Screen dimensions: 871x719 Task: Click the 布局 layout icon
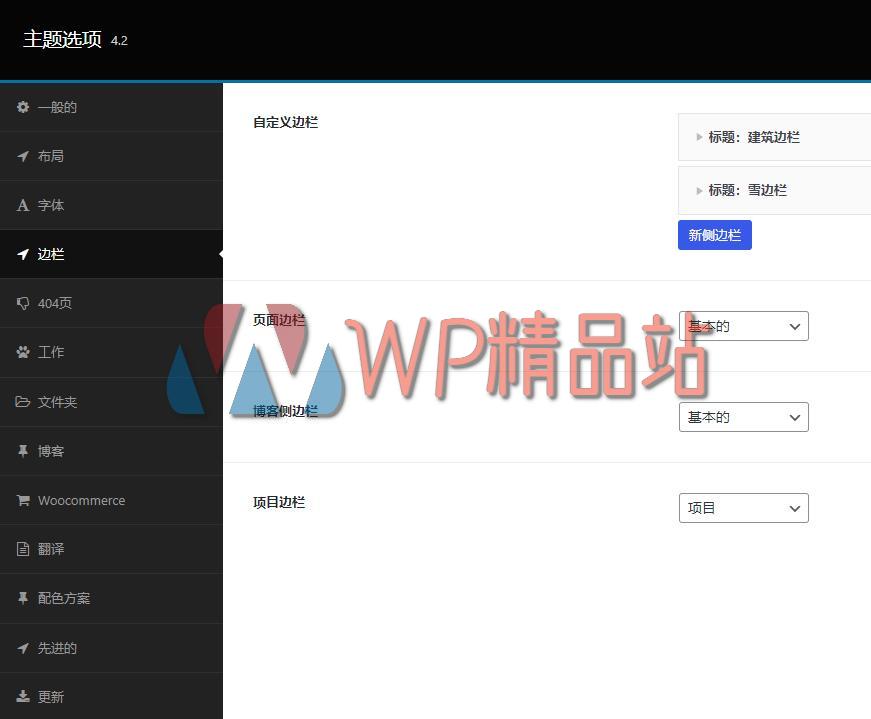click(22, 156)
